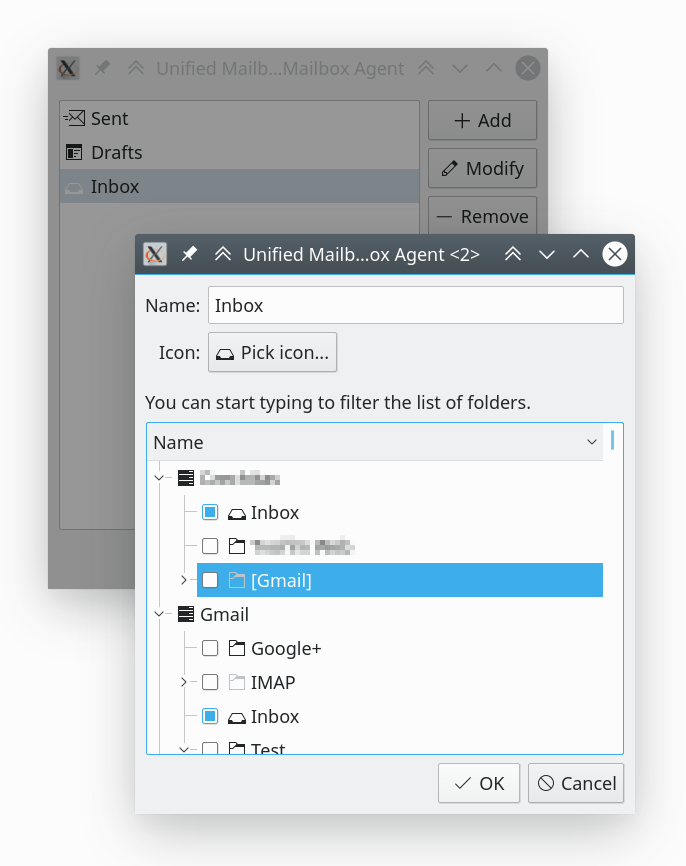Click Remove button in background window
The width and height of the screenshot is (686, 866).
(482, 216)
